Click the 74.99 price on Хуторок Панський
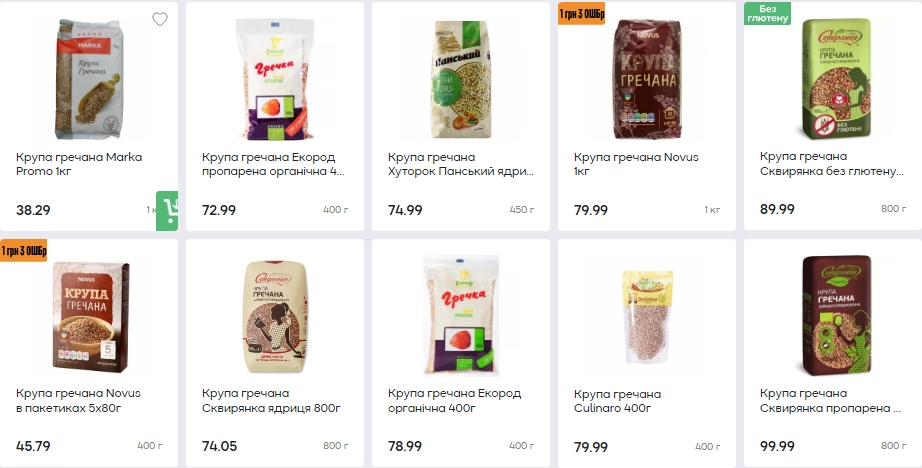The height and width of the screenshot is (468, 922). (x=405, y=210)
